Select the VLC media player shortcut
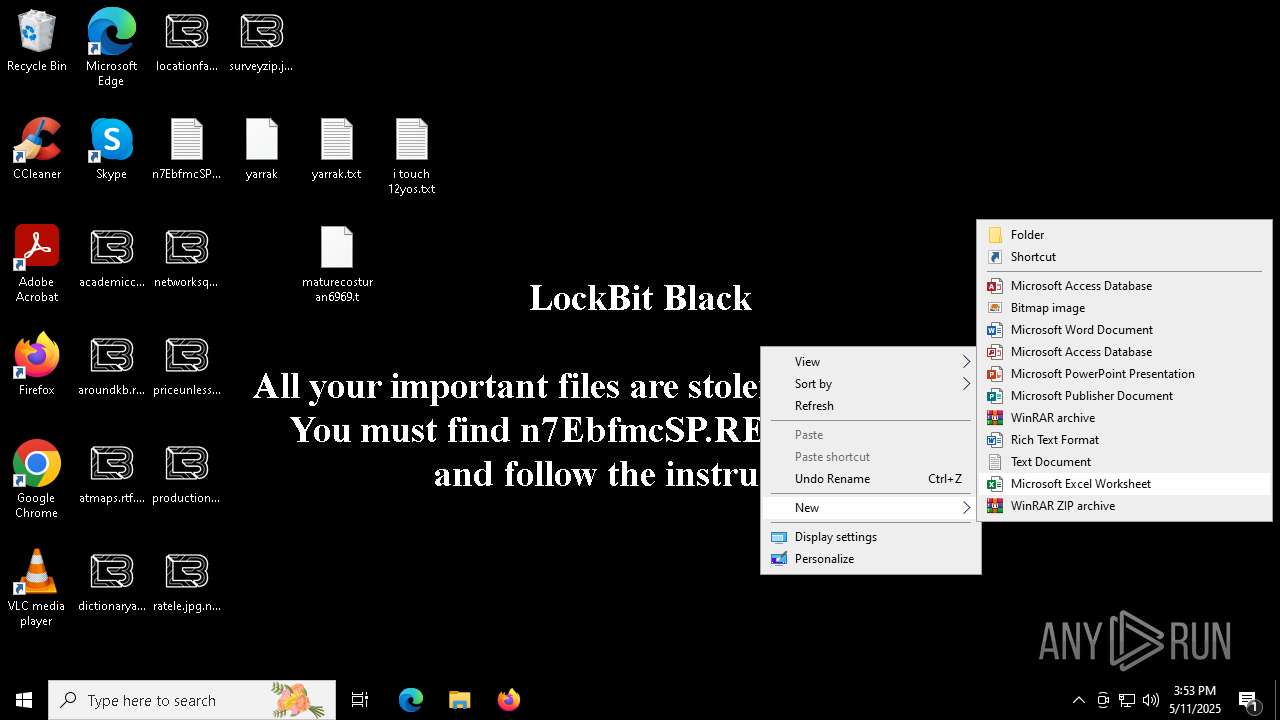1280x720 pixels. pyautogui.click(x=37, y=588)
